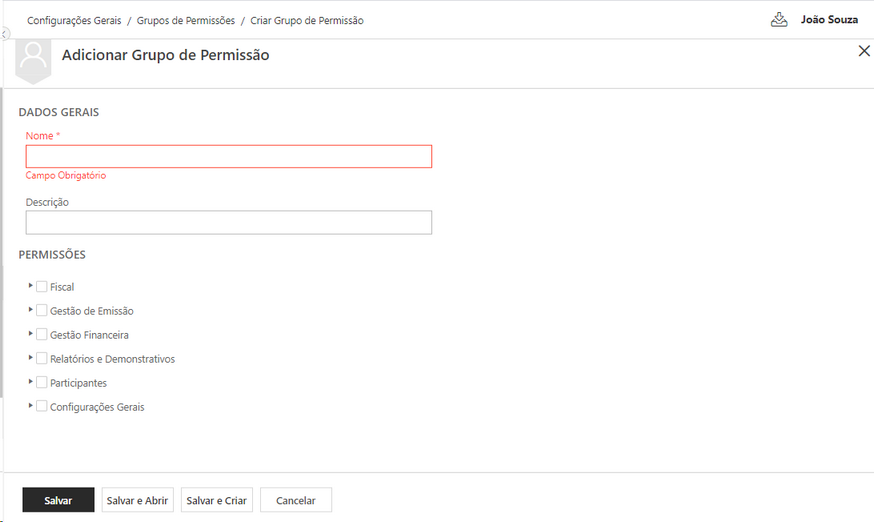The width and height of the screenshot is (874, 522).
Task: Click the download inbox icon beside João Souza
Action: (780, 20)
